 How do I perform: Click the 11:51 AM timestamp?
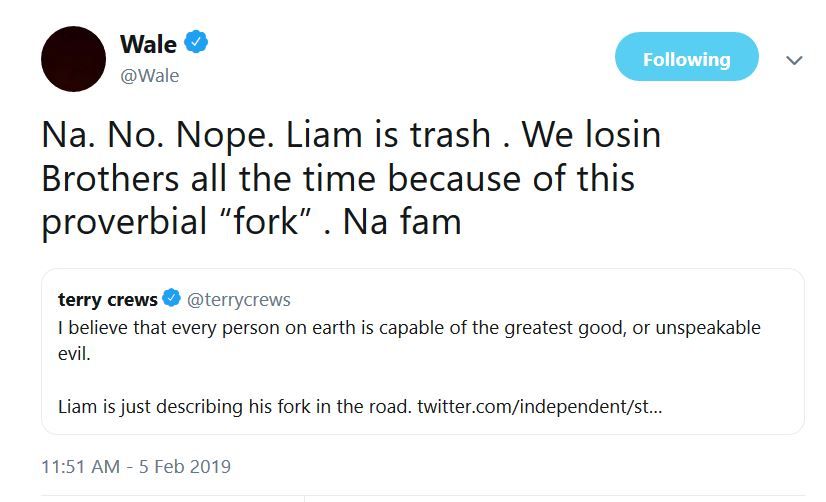point(79,466)
